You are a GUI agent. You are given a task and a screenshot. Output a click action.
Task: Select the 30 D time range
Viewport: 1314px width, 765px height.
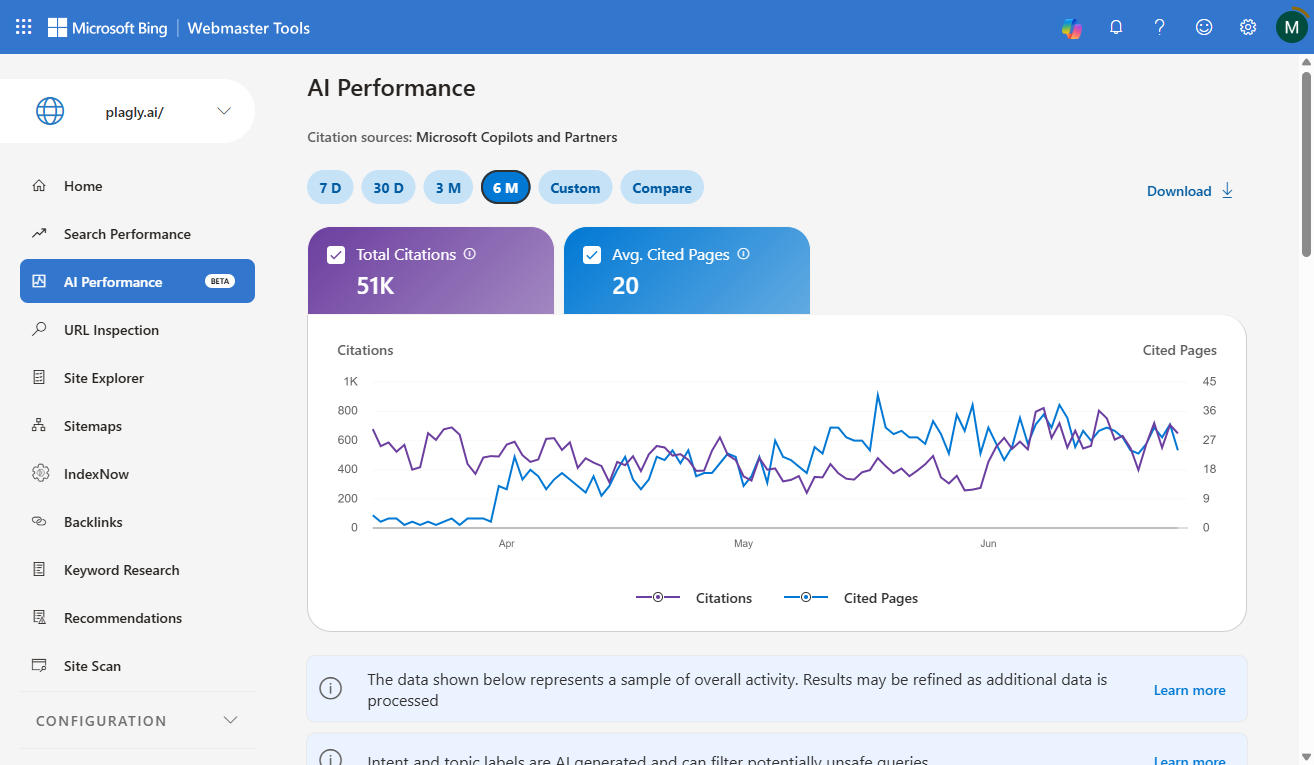click(388, 188)
